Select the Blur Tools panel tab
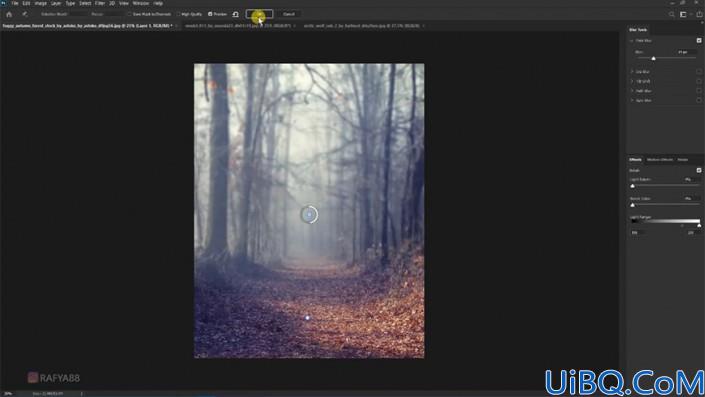The height and width of the screenshot is (397, 705). 638,30
